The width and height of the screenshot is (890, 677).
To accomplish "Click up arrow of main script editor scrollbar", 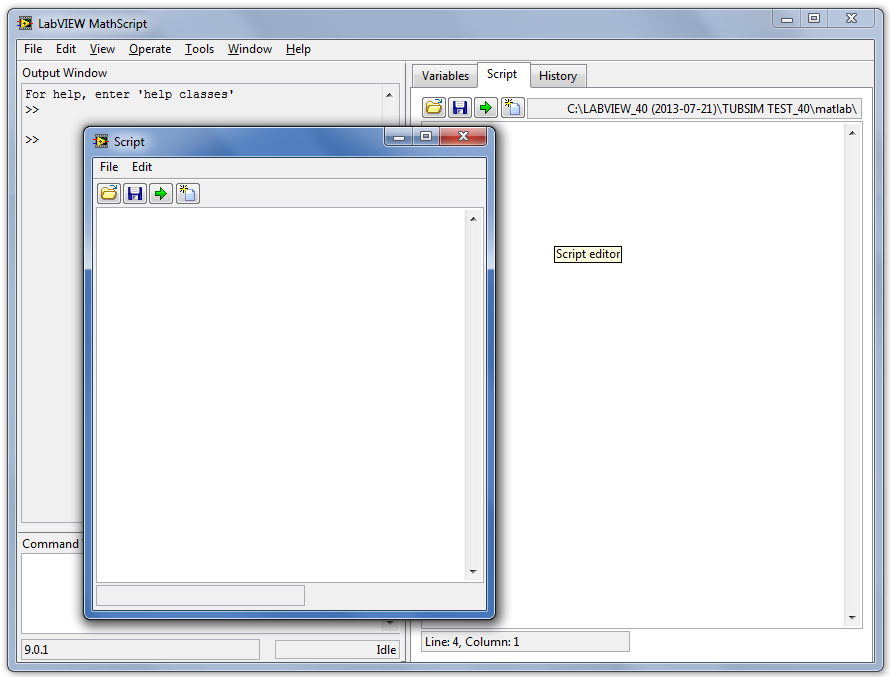I will click(852, 133).
